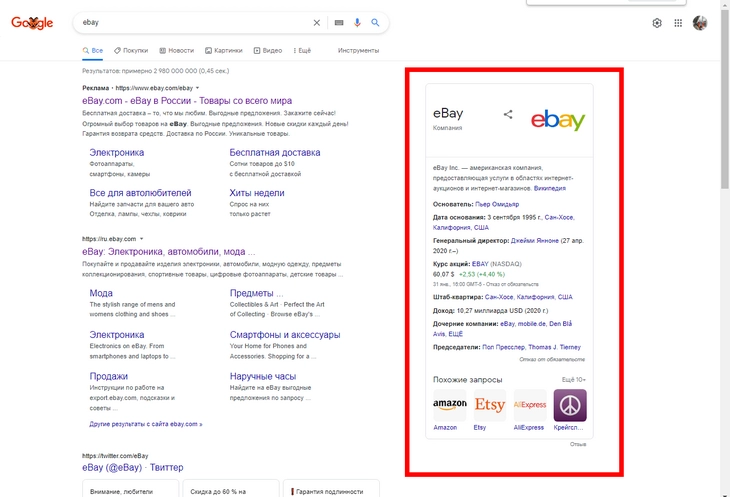The image size is (730, 497).
Task: Expand the ru.ebay.com URL dropdown arrow
Action: [x=142, y=239]
